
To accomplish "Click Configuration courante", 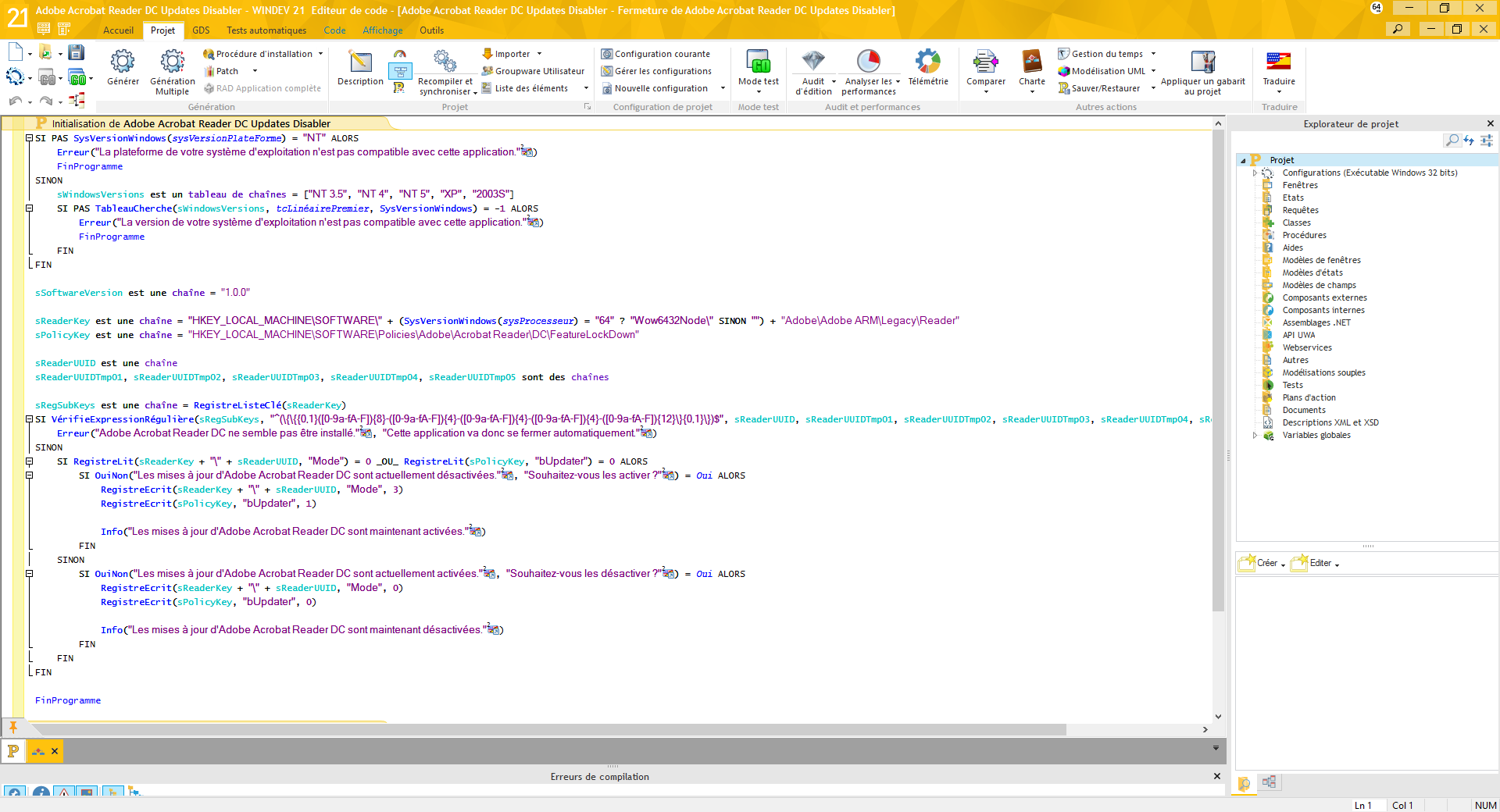I will (655, 54).
